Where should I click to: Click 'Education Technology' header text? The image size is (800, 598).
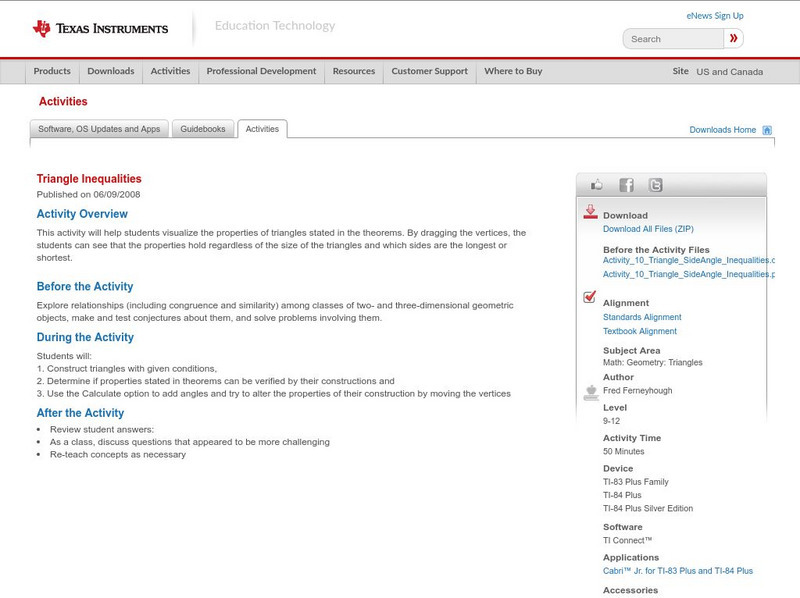[274, 26]
